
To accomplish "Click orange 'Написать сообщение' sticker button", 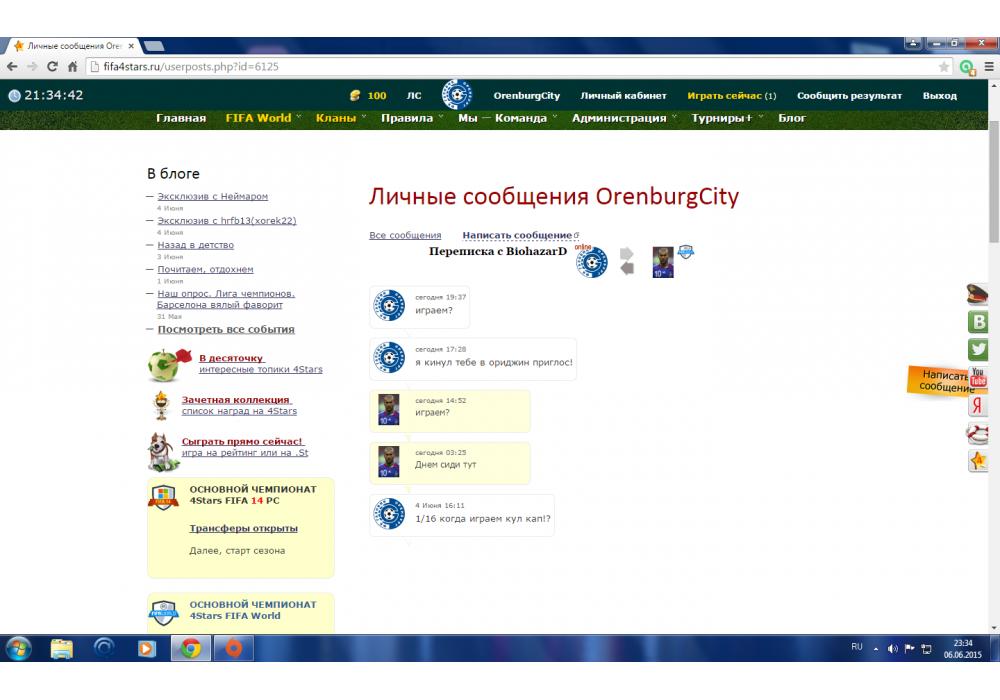I will (939, 381).
